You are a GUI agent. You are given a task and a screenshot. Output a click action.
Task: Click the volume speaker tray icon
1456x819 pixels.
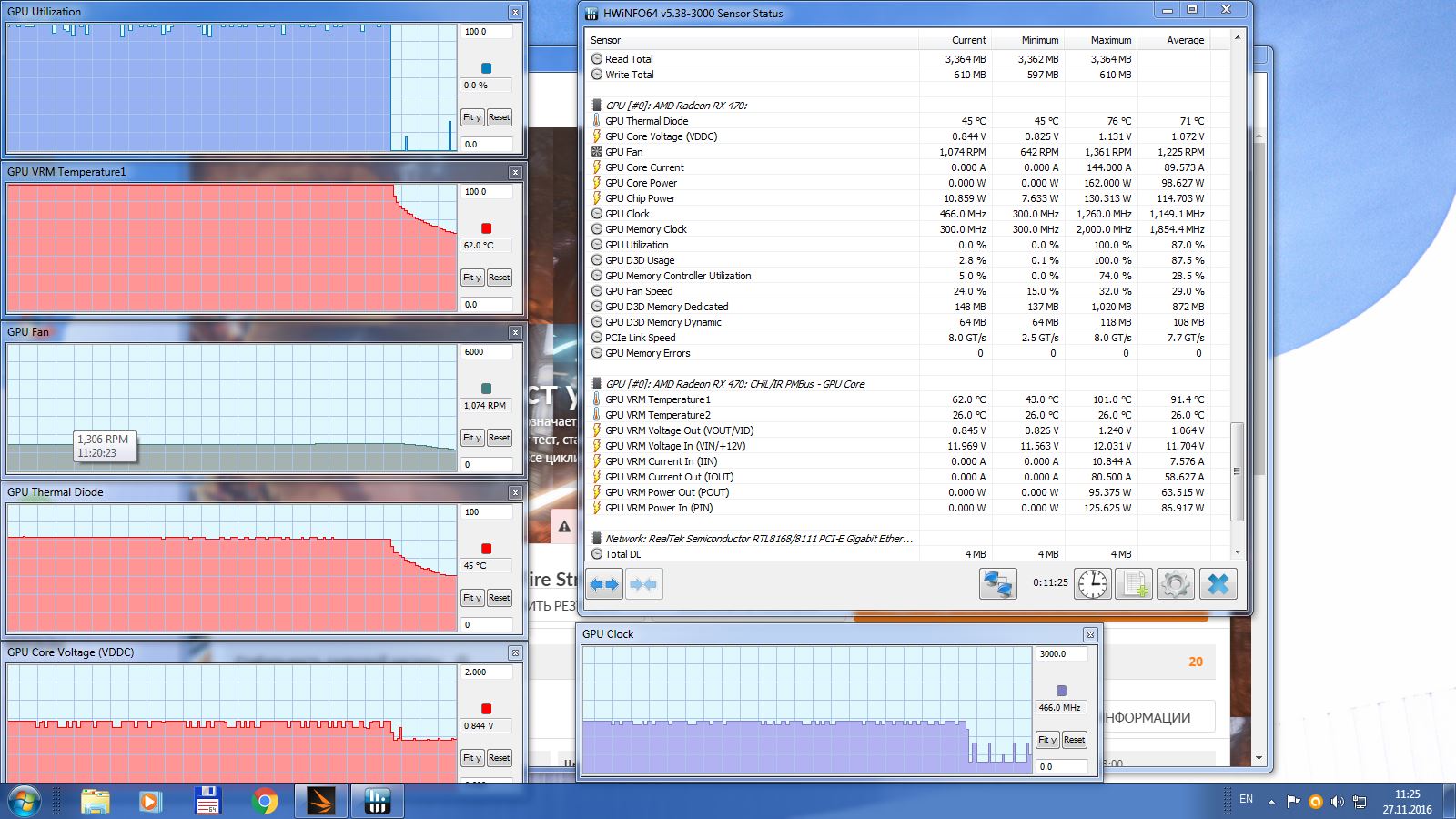tap(1337, 802)
